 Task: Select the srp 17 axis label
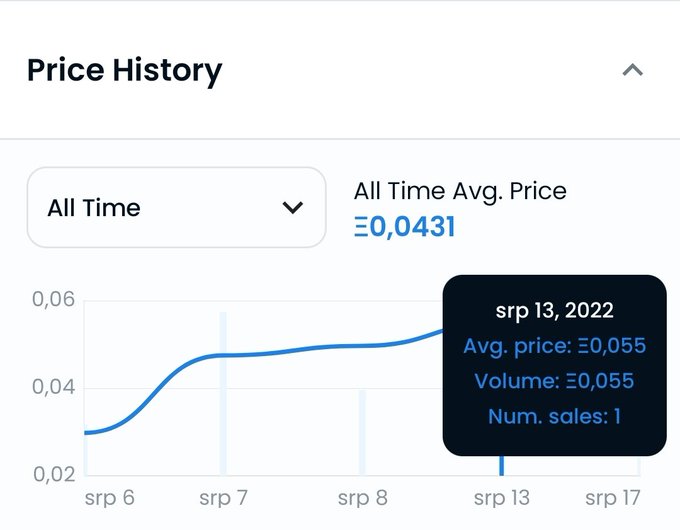click(x=613, y=497)
